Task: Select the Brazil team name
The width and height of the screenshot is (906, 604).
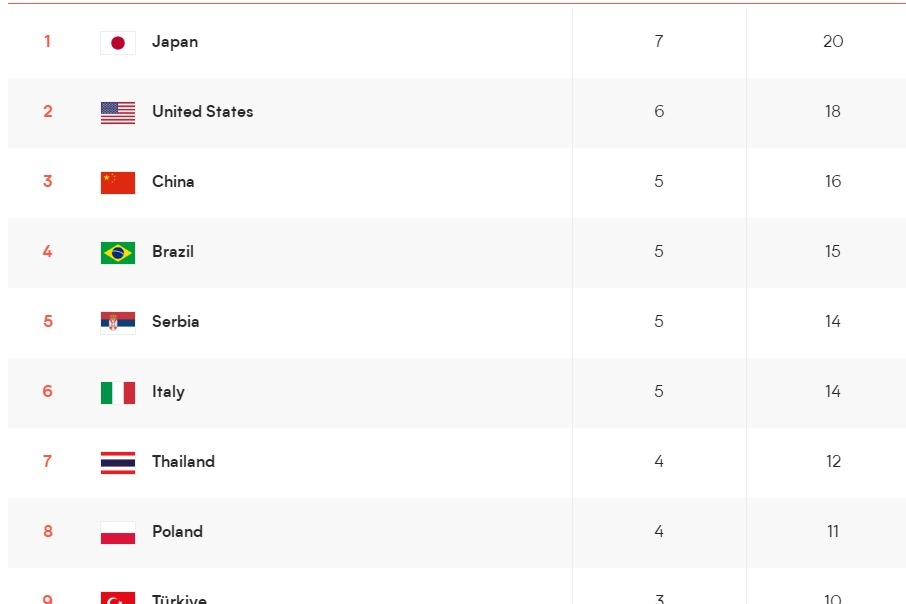Action: (x=173, y=251)
